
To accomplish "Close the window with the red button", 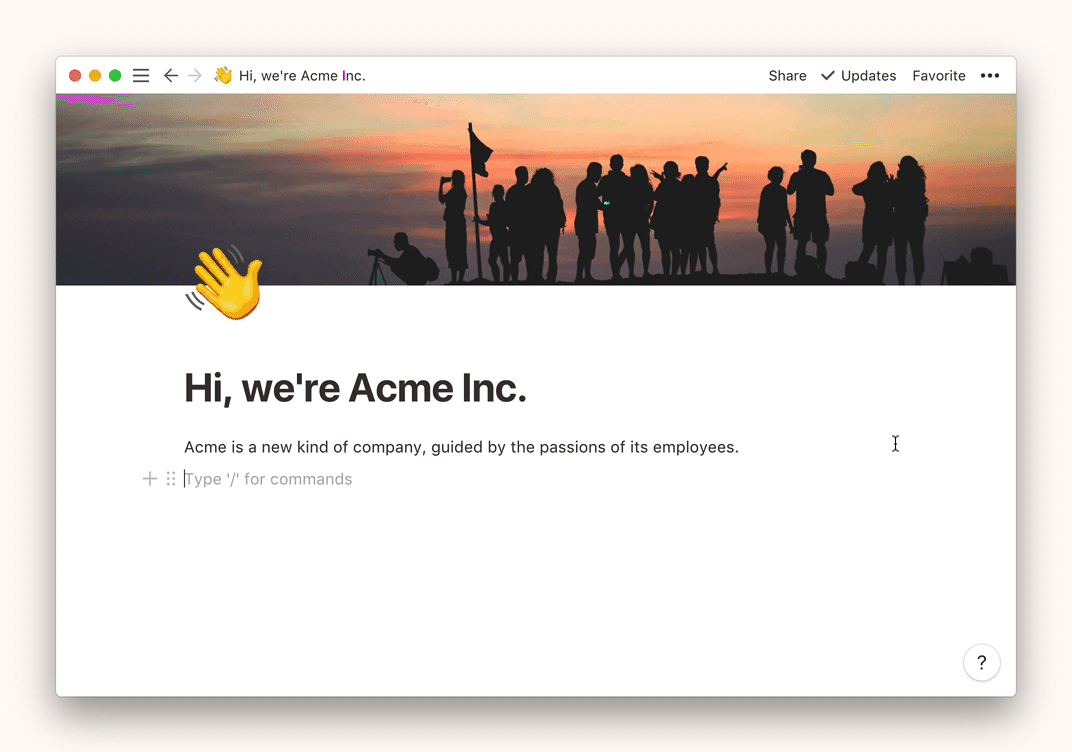I will [75, 76].
